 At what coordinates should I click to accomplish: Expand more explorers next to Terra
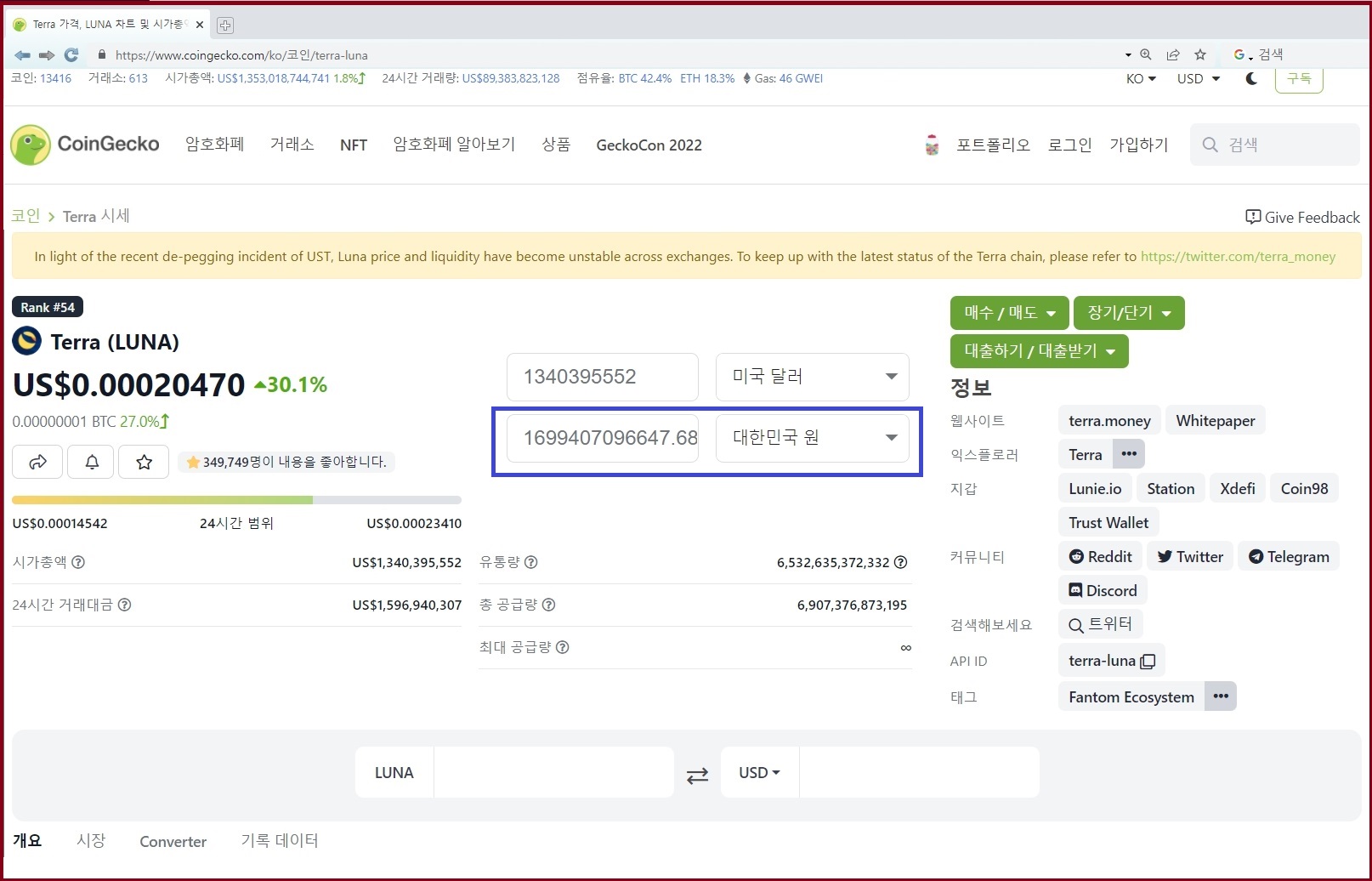[x=1129, y=454]
